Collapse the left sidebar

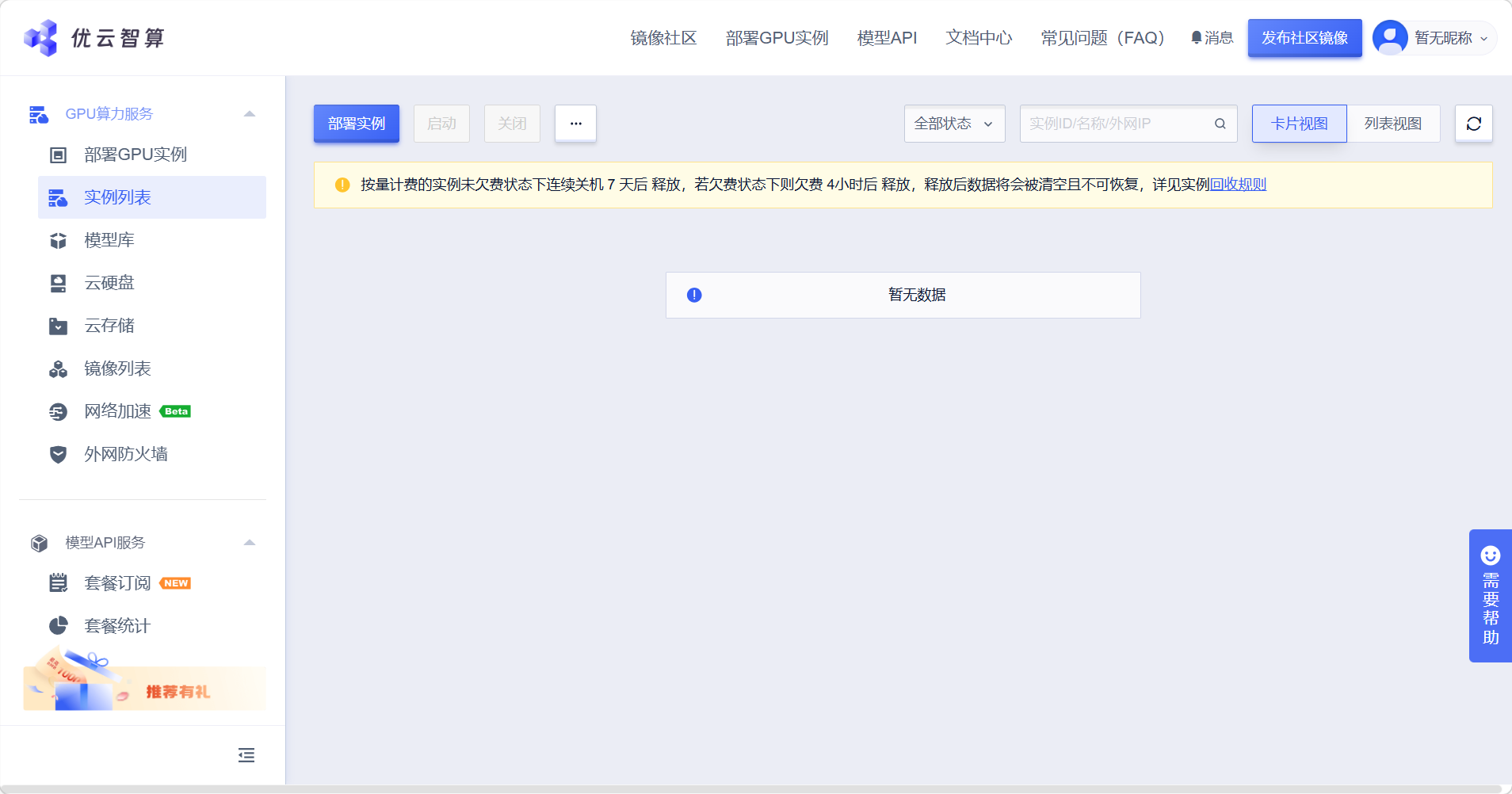pyautogui.click(x=246, y=754)
